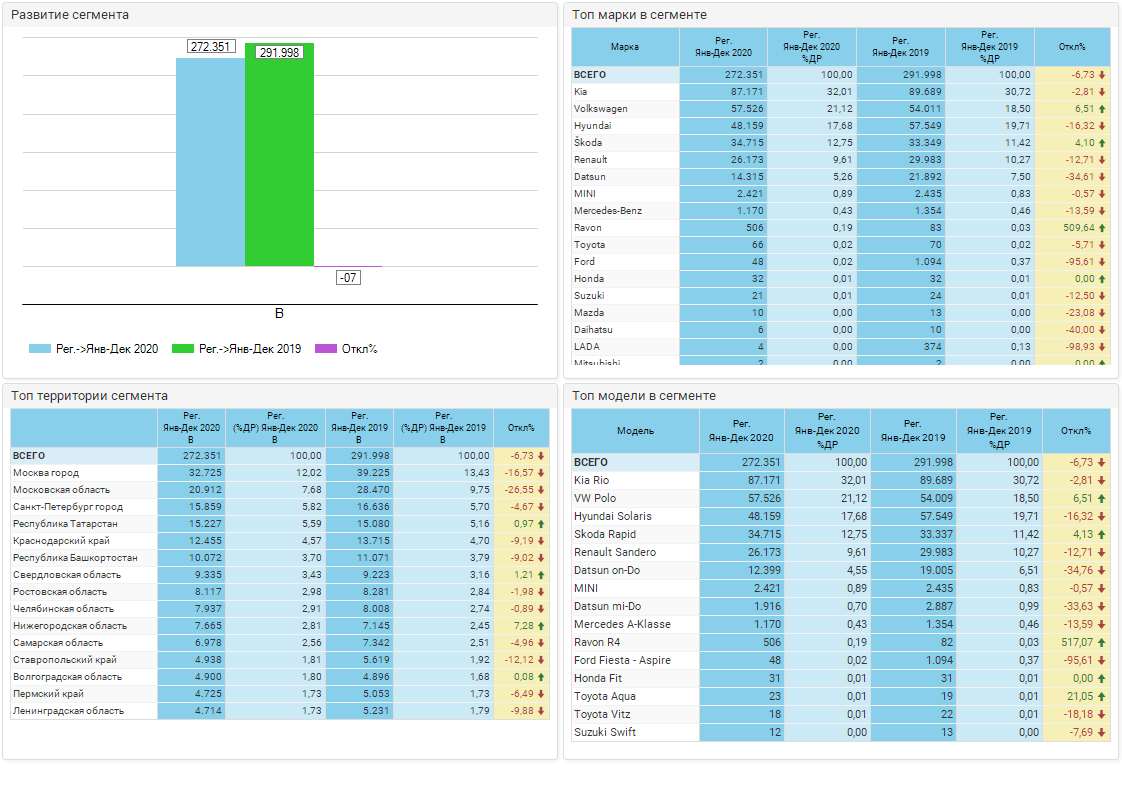
Task: Sort brands table by Марка column header
Action: (625, 47)
